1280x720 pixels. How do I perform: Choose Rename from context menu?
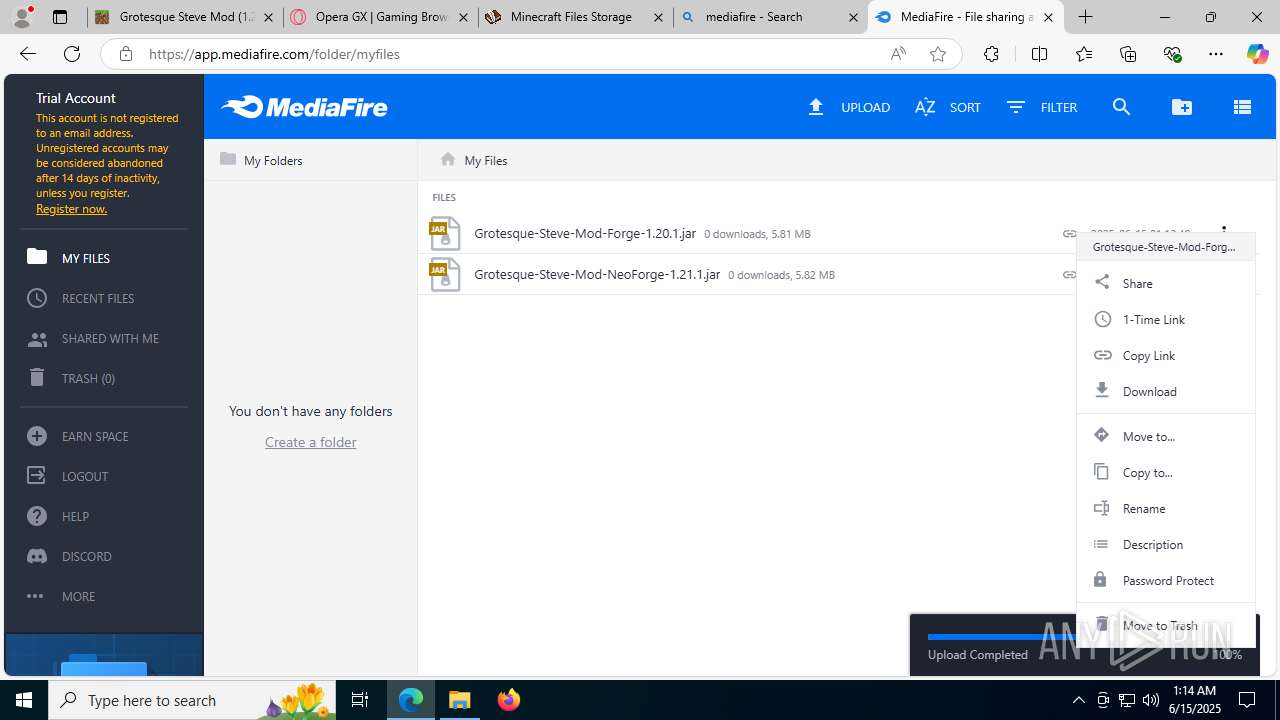click(1166, 508)
